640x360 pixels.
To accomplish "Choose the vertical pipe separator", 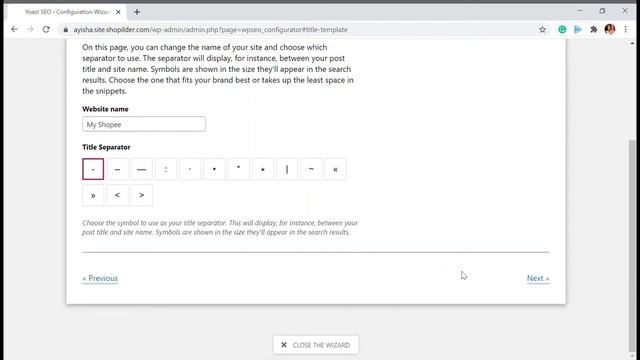I will click(287, 169).
